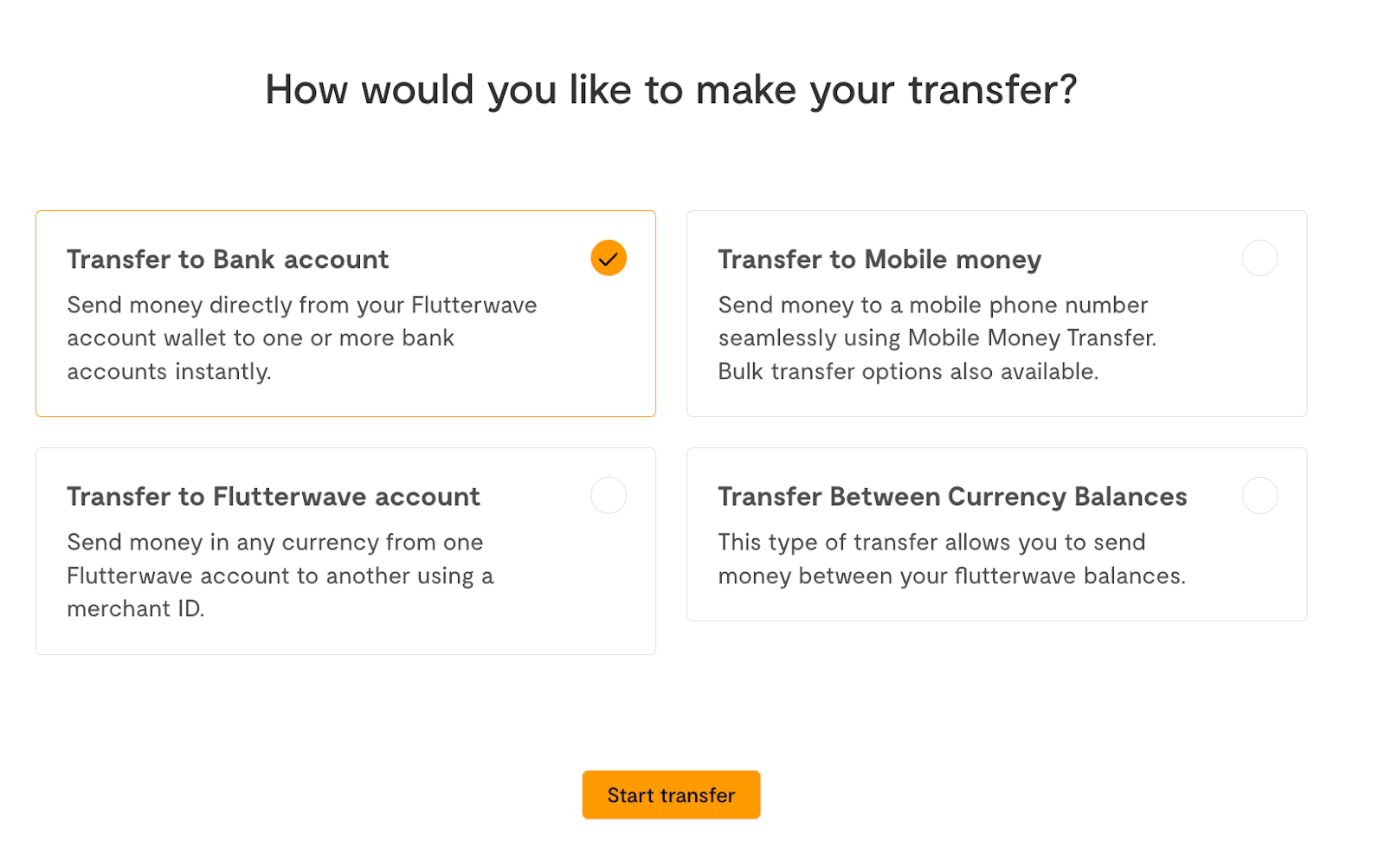
Task: Click 'Bulk transfer options also available' text
Action: point(907,372)
